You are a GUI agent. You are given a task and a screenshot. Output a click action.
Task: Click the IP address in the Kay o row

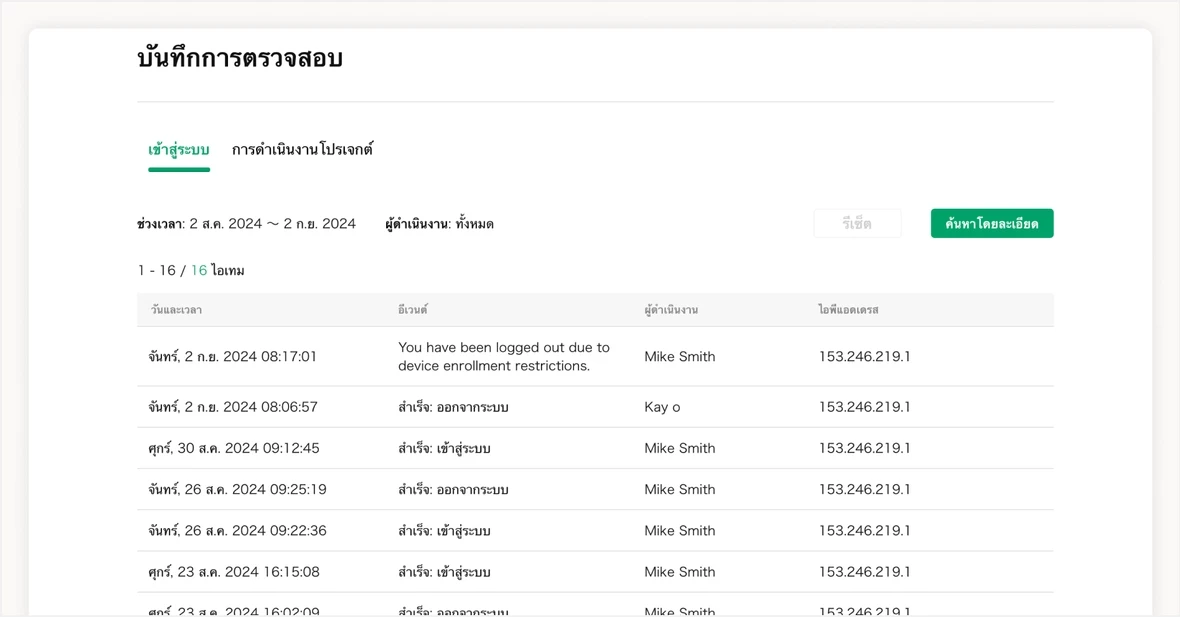click(864, 407)
